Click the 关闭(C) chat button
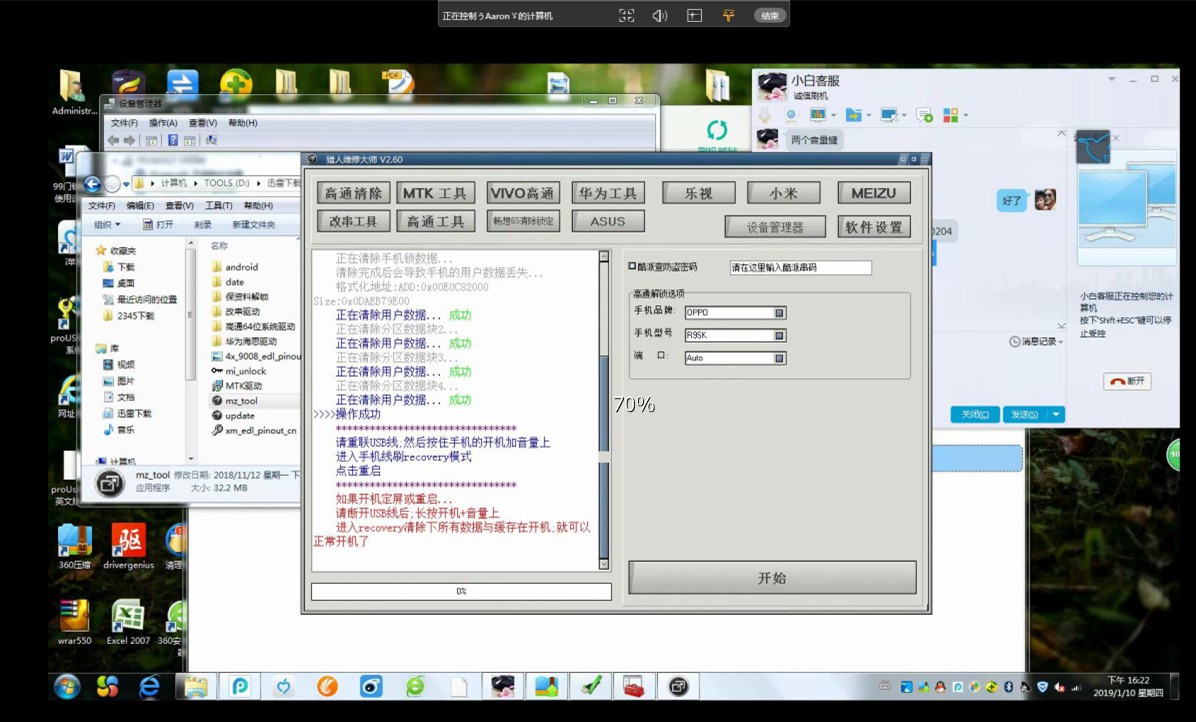 (975, 414)
